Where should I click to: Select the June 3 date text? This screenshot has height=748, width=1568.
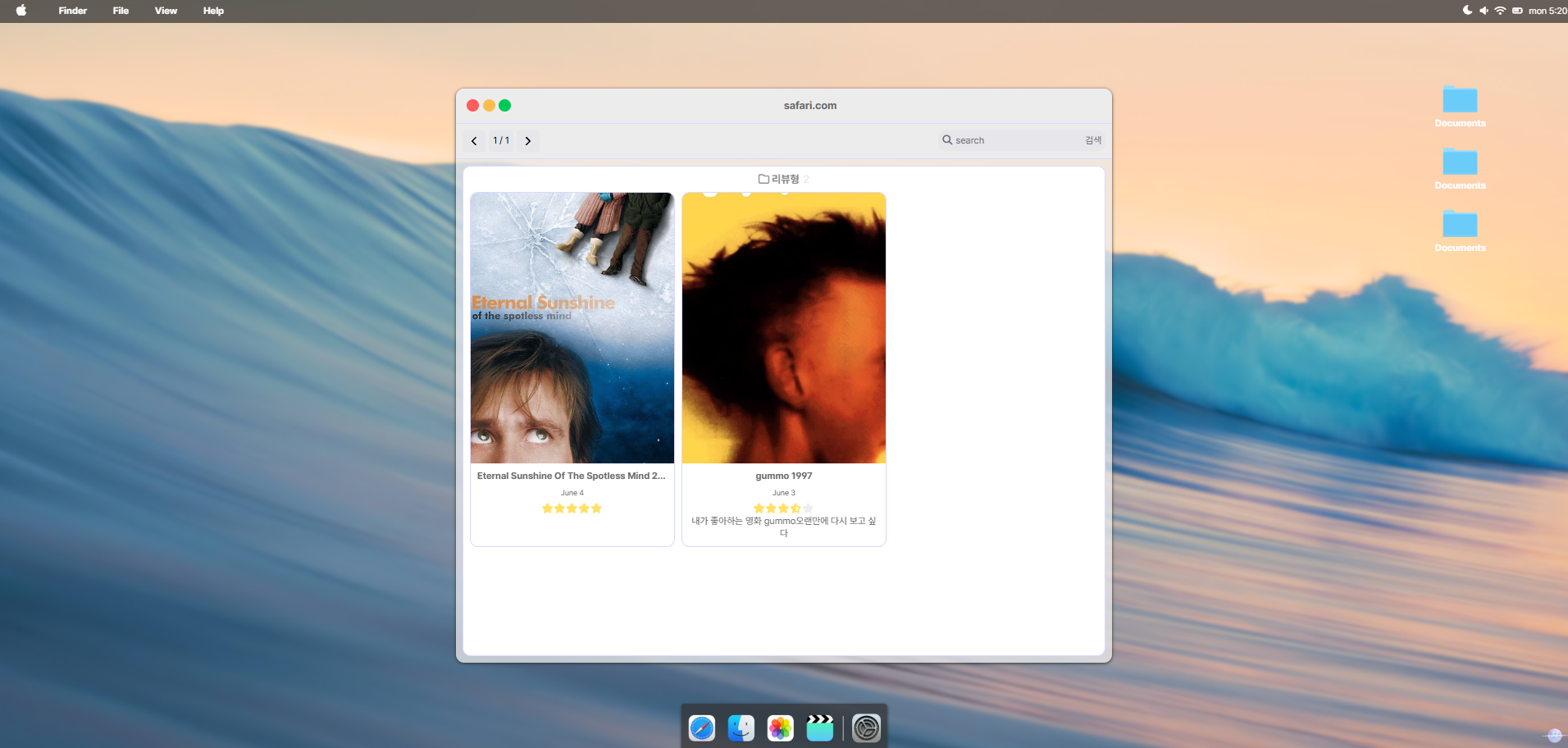tap(784, 493)
